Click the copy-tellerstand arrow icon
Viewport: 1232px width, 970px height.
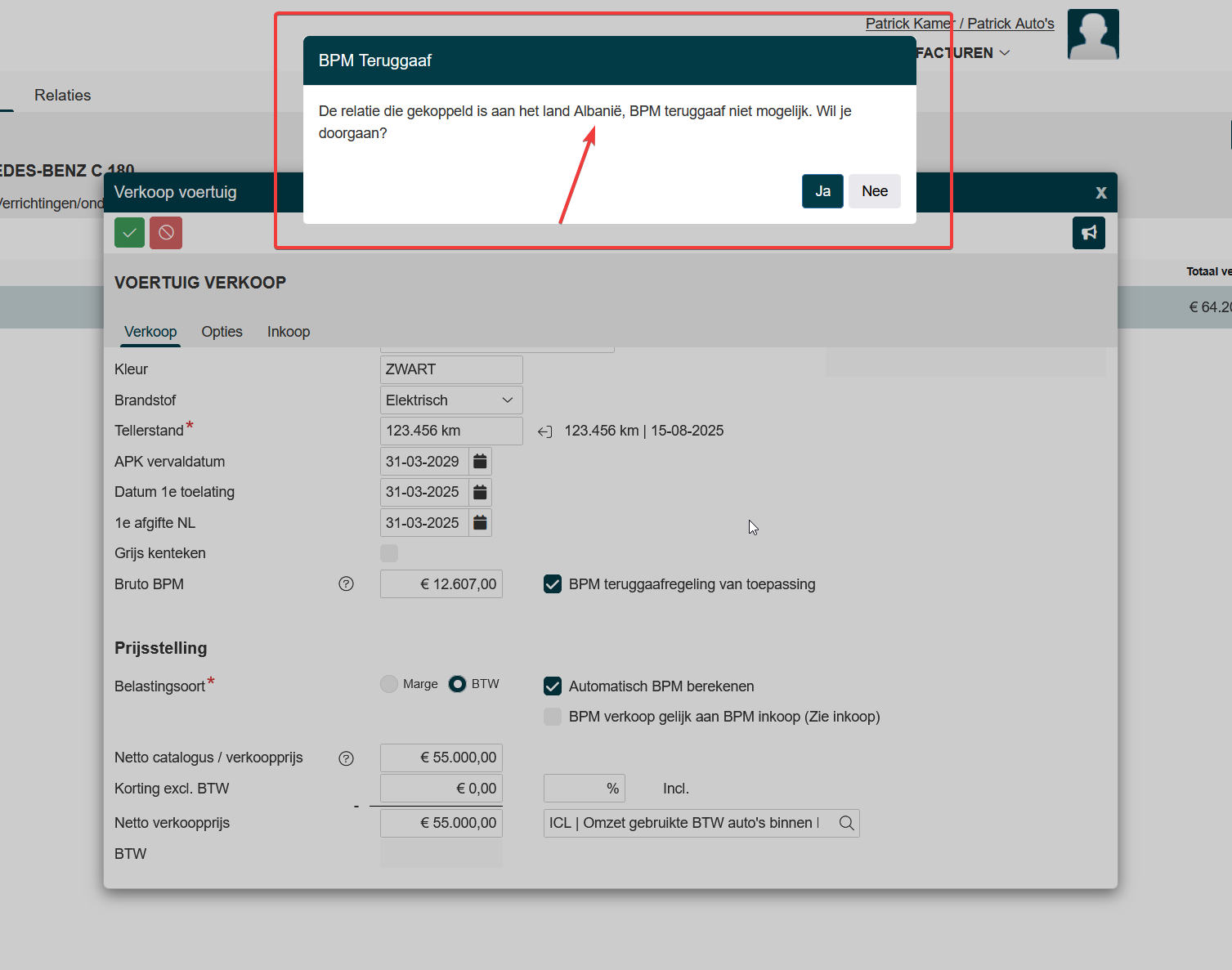tap(544, 431)
